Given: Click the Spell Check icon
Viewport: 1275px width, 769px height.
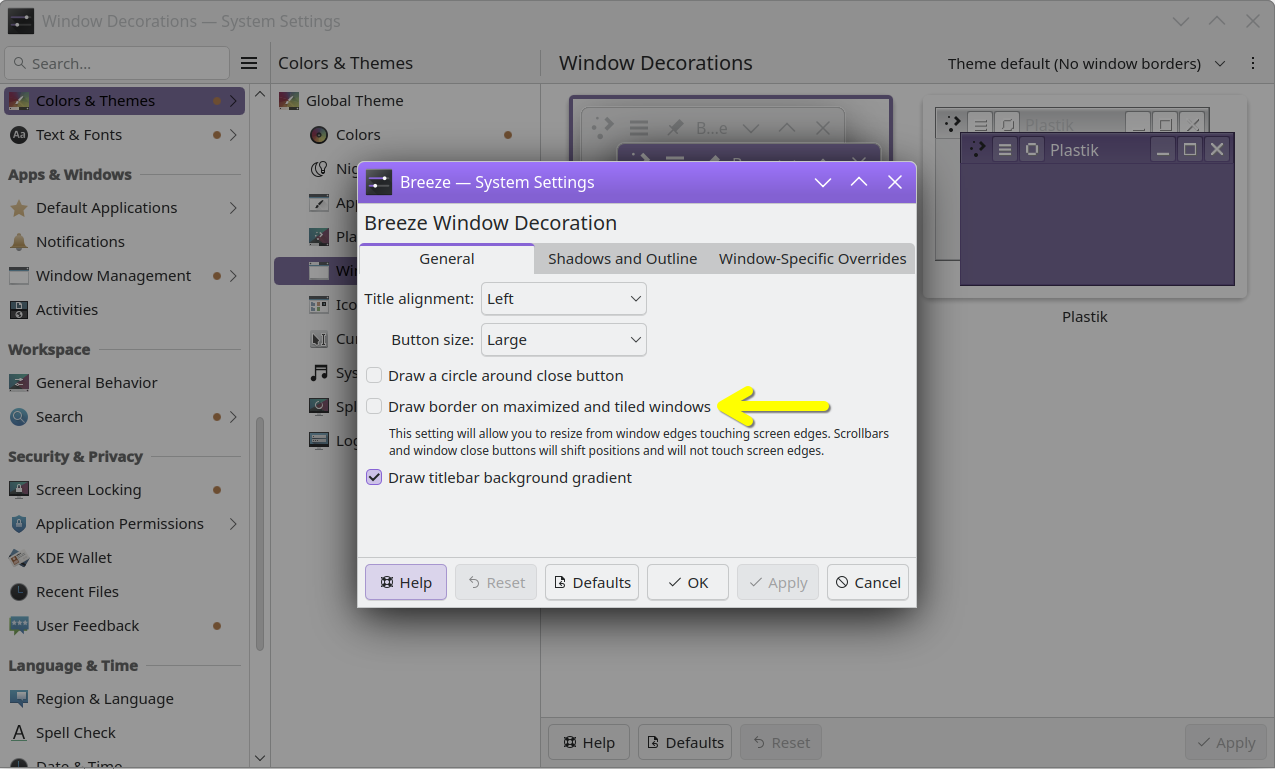Looking at the screenshot, I should [x=18, y=733].
